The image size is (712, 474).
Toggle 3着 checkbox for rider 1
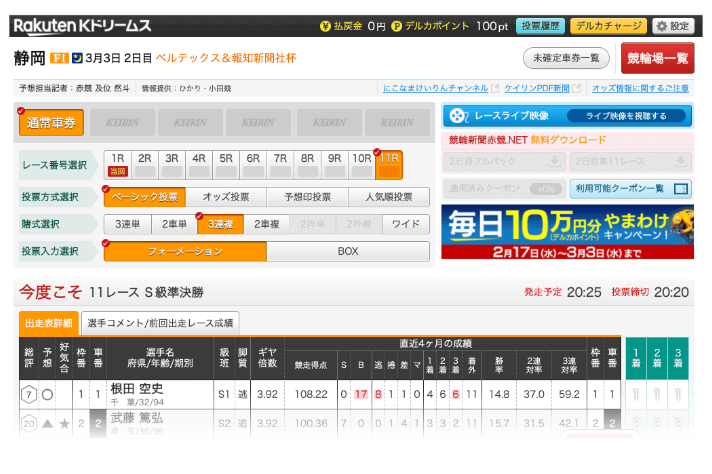[x=678, y=395]
